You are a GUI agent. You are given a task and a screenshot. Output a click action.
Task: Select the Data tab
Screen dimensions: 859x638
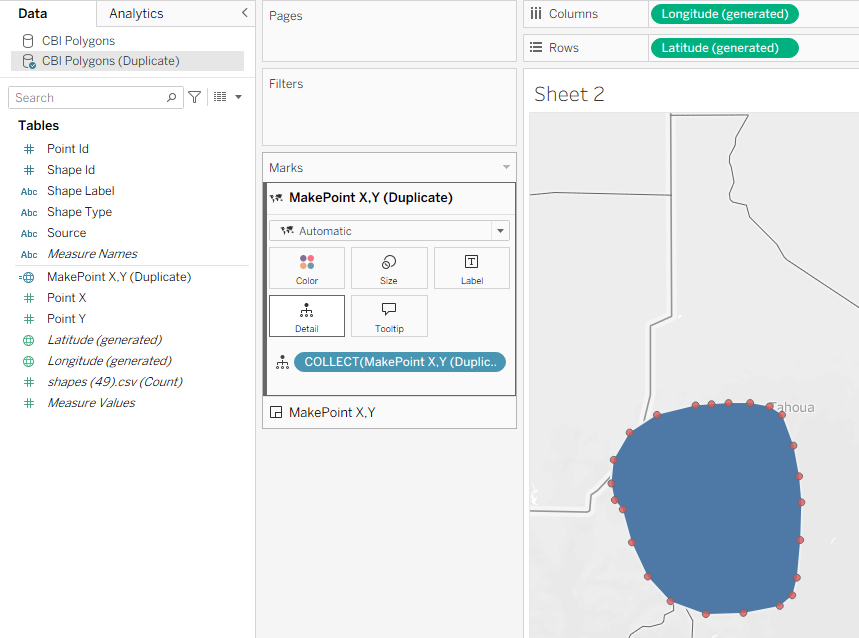[33, 13]
